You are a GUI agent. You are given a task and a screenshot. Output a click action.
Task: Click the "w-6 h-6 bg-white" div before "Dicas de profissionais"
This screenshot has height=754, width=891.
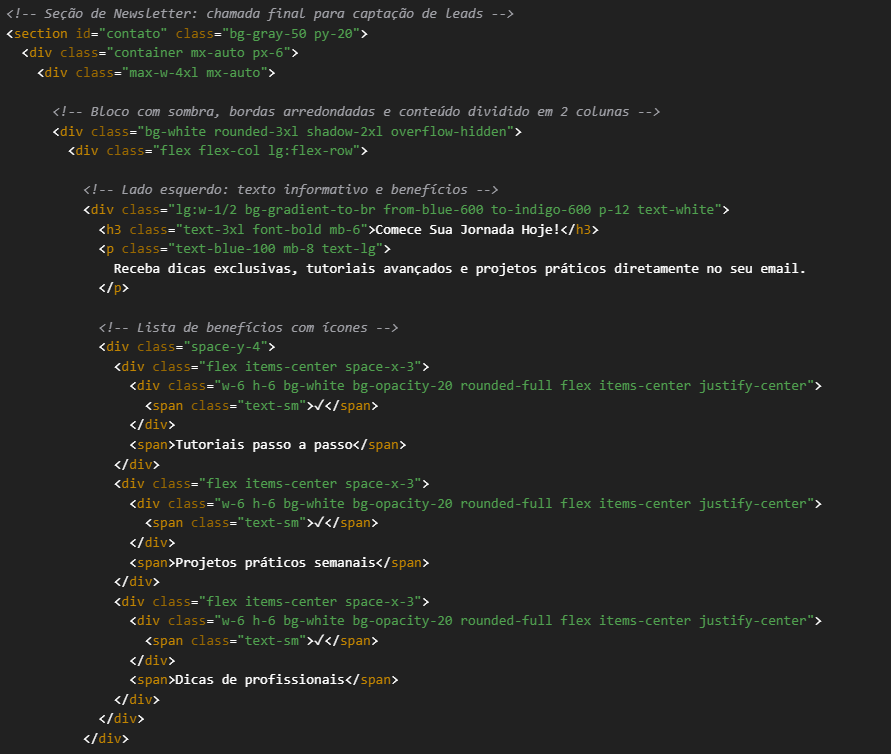(x=476, y=621)
